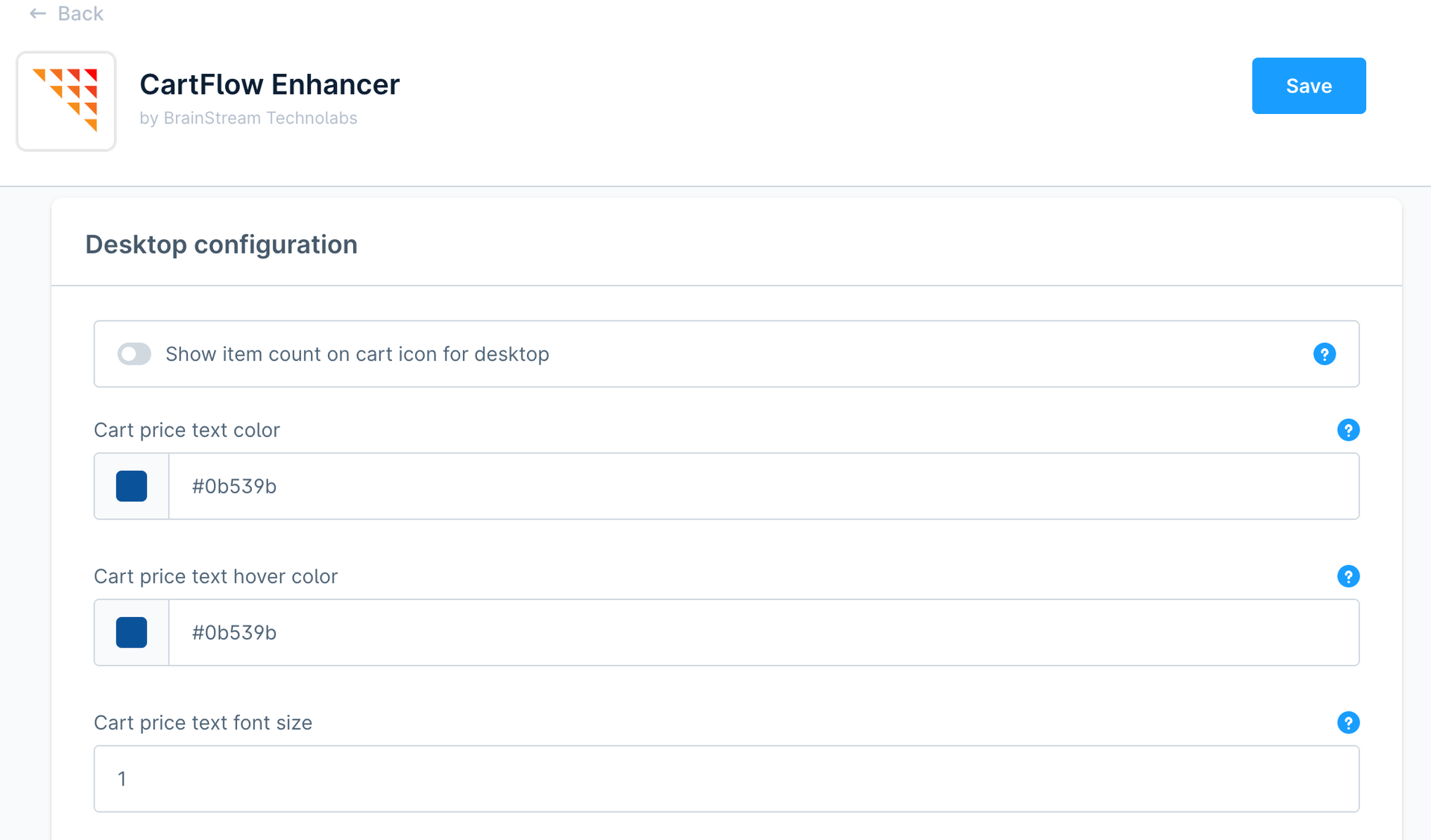The width and height of the screenshot is (1431, 840).
Task: Open the help icon for Cart price text hover color
Action: pos(1348,576)
